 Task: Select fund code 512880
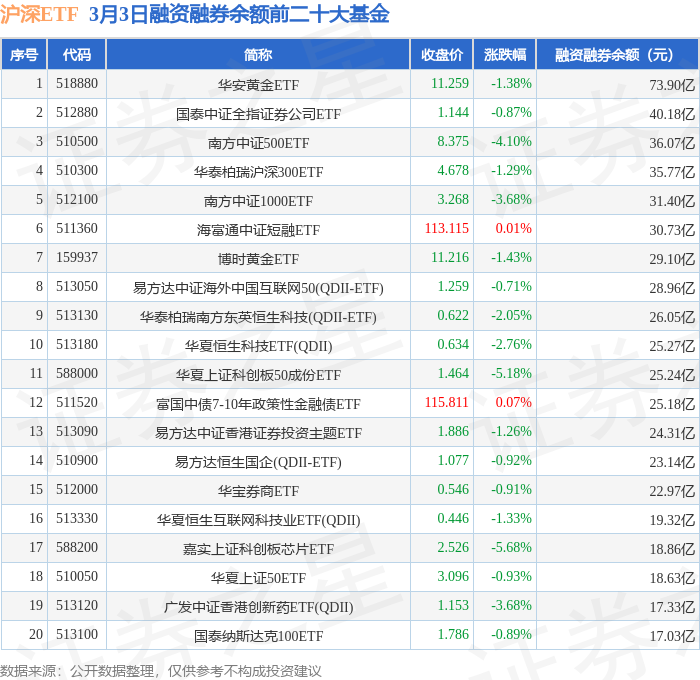click(77, 113)
